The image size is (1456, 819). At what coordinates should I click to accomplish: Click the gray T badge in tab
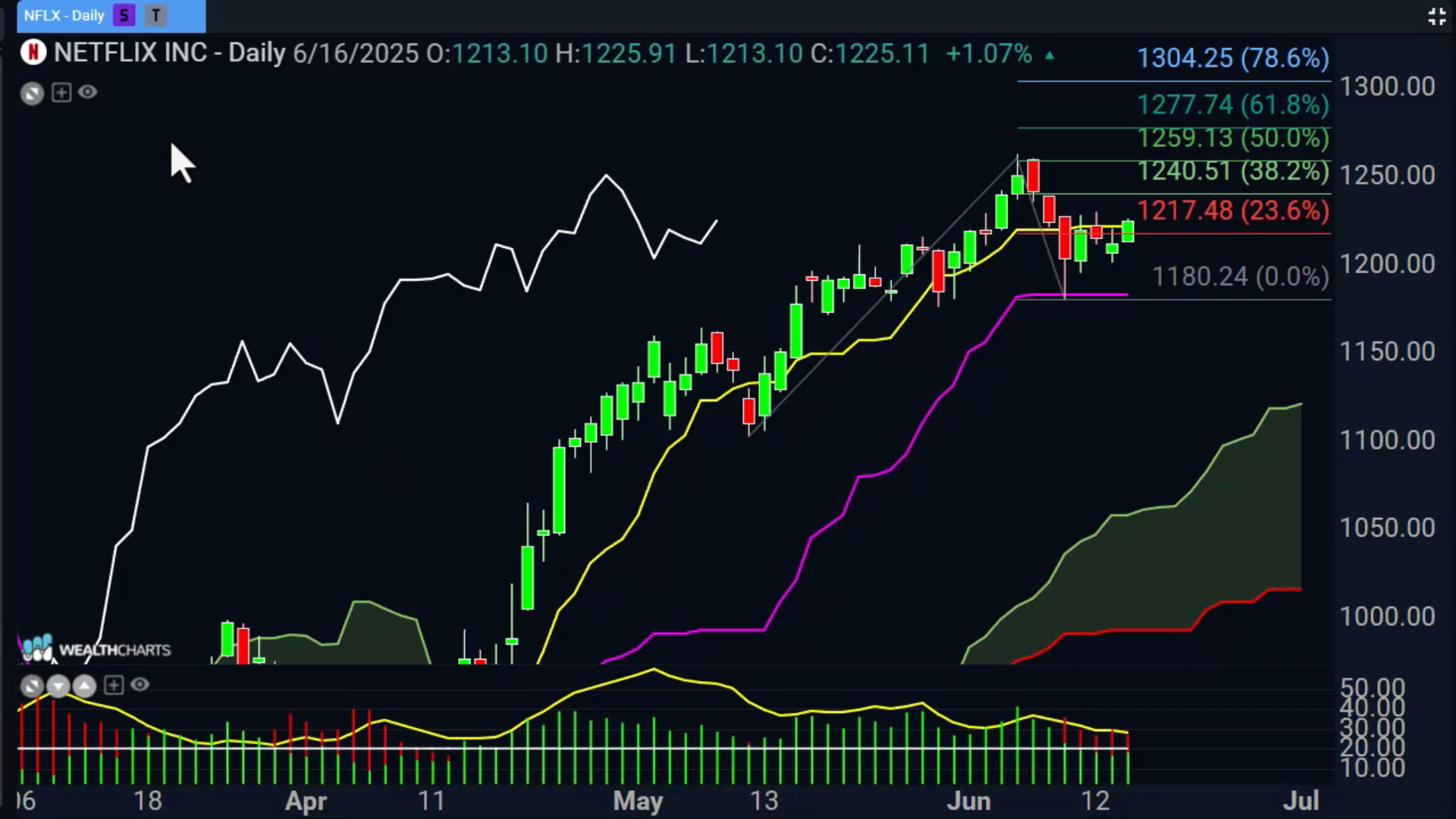click(155, 15)
